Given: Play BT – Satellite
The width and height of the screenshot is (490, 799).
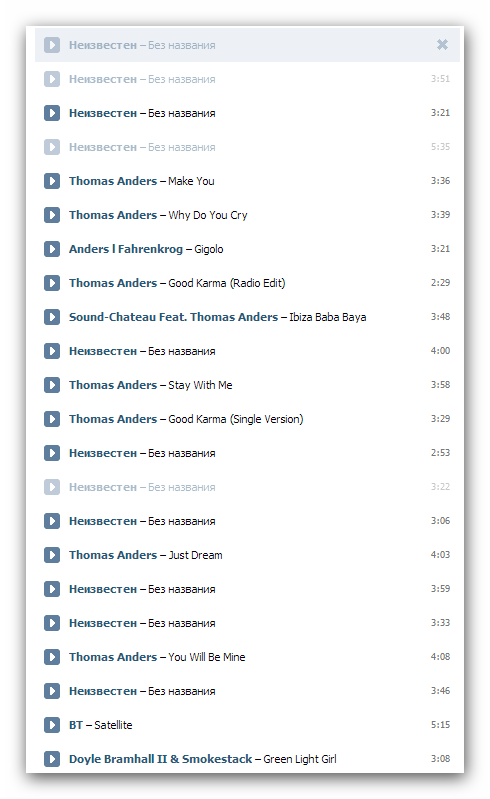Looking at the screenshot, I should (x=51, y=725).
